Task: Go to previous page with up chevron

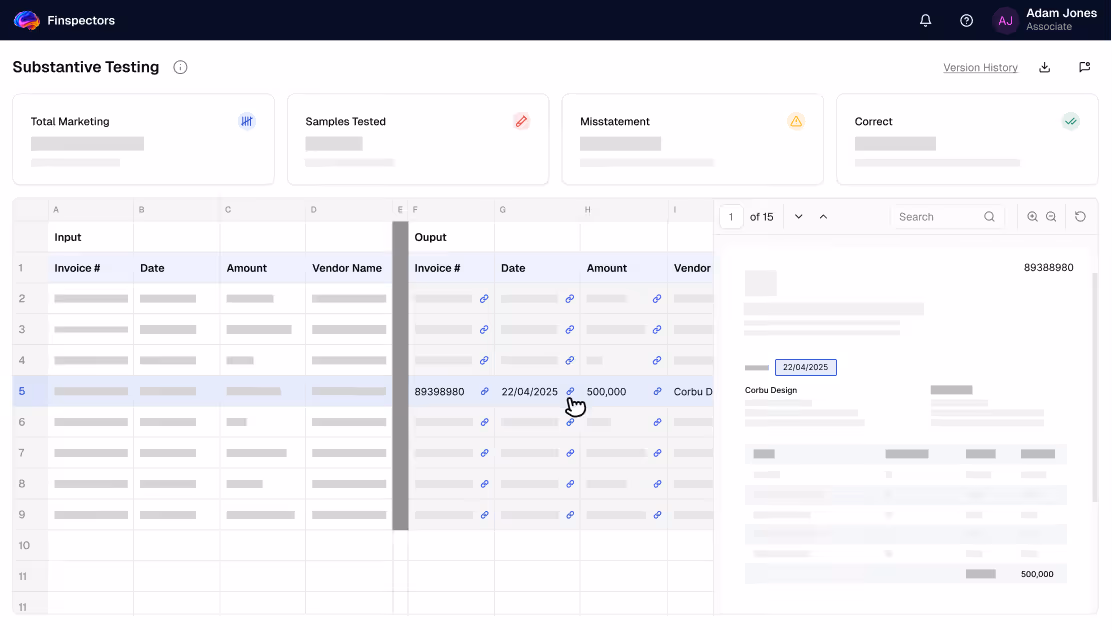Action: pos(823,217)
